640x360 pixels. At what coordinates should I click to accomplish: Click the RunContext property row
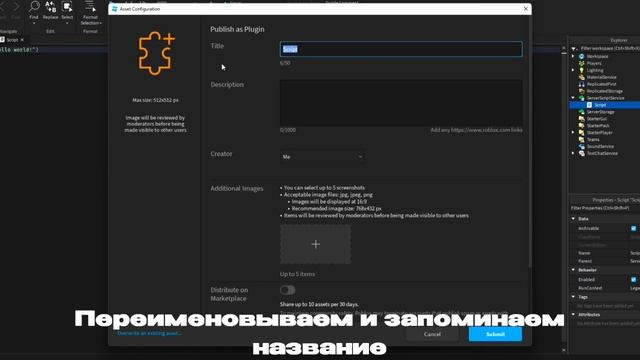tap(605, 288)
